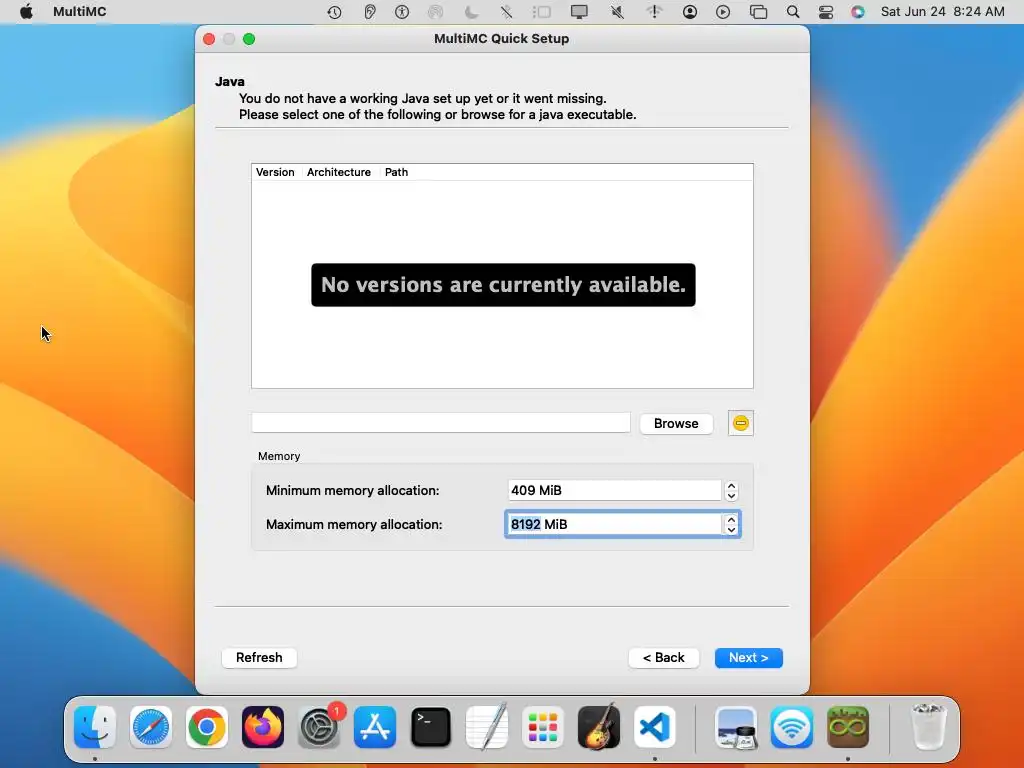Viewport: 1024px width, 768px height.
Task: Click the Focus moon icon in menu bar
Action: (470, 12)
